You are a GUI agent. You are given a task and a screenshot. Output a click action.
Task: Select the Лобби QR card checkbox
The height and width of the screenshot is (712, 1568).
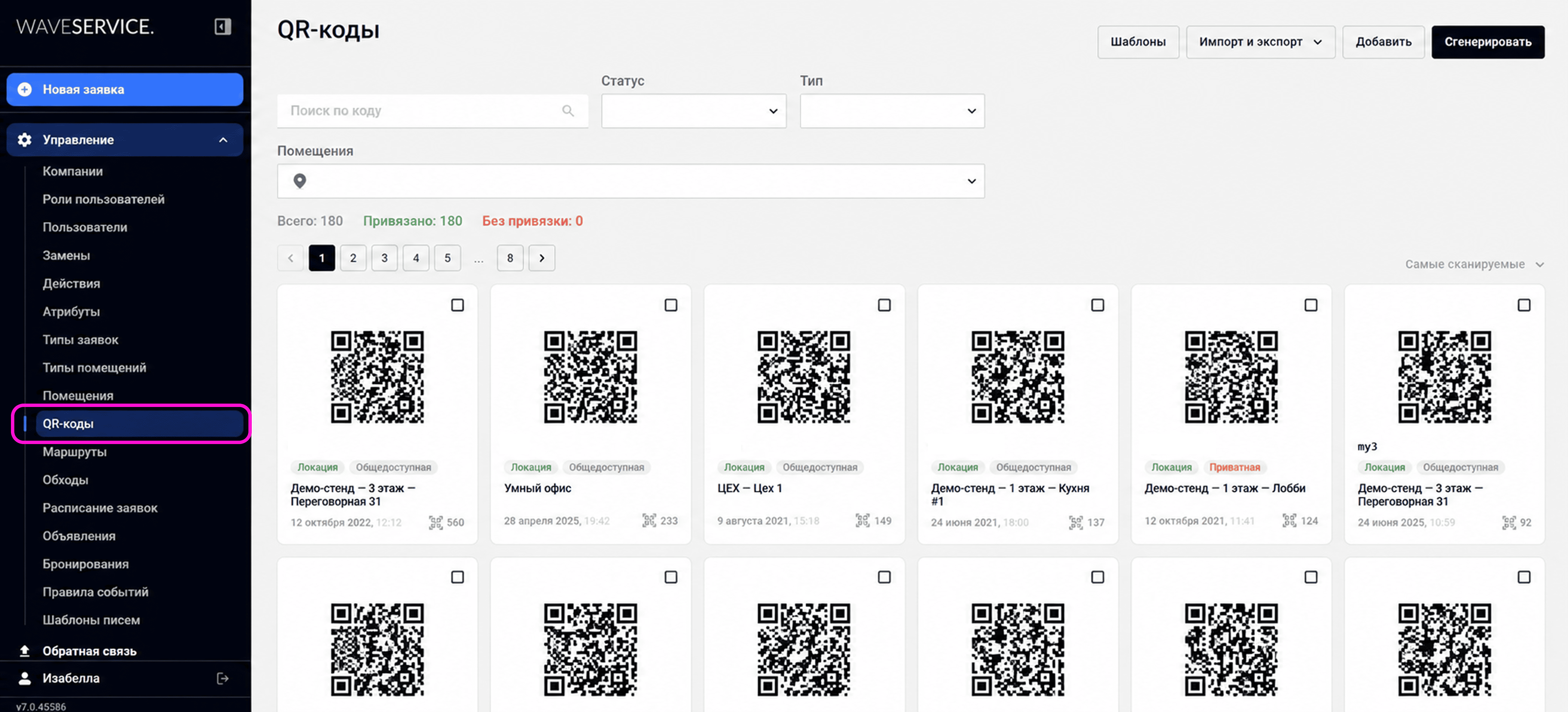1311,305
